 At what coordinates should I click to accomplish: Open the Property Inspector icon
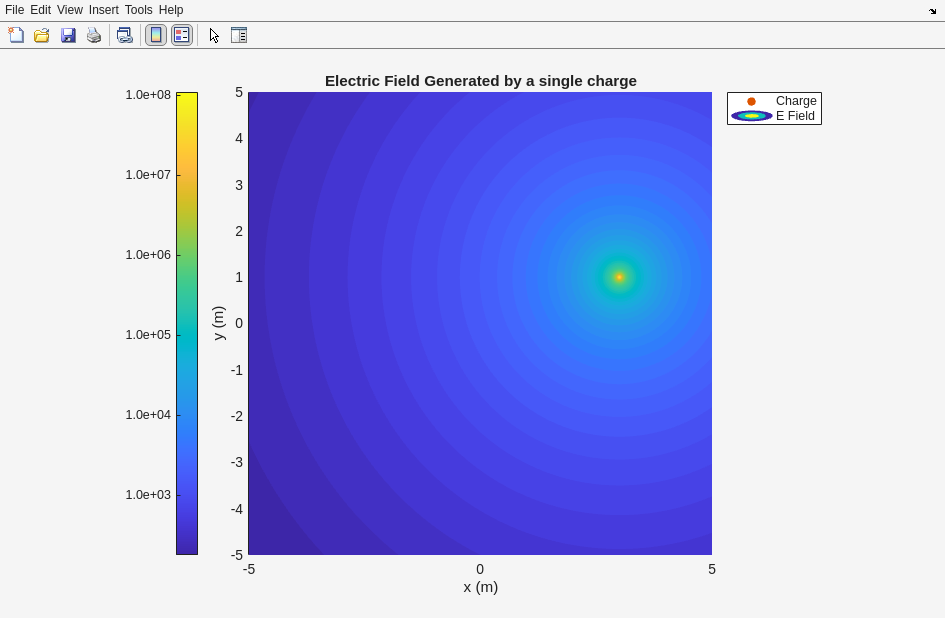coord(239,35)
